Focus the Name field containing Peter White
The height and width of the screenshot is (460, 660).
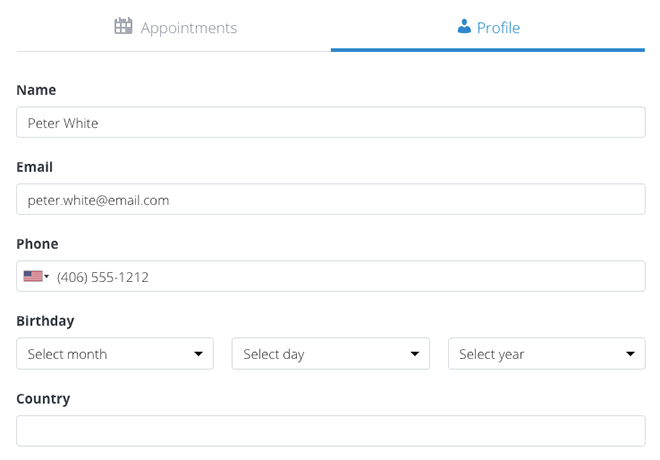tap(330, 122)
